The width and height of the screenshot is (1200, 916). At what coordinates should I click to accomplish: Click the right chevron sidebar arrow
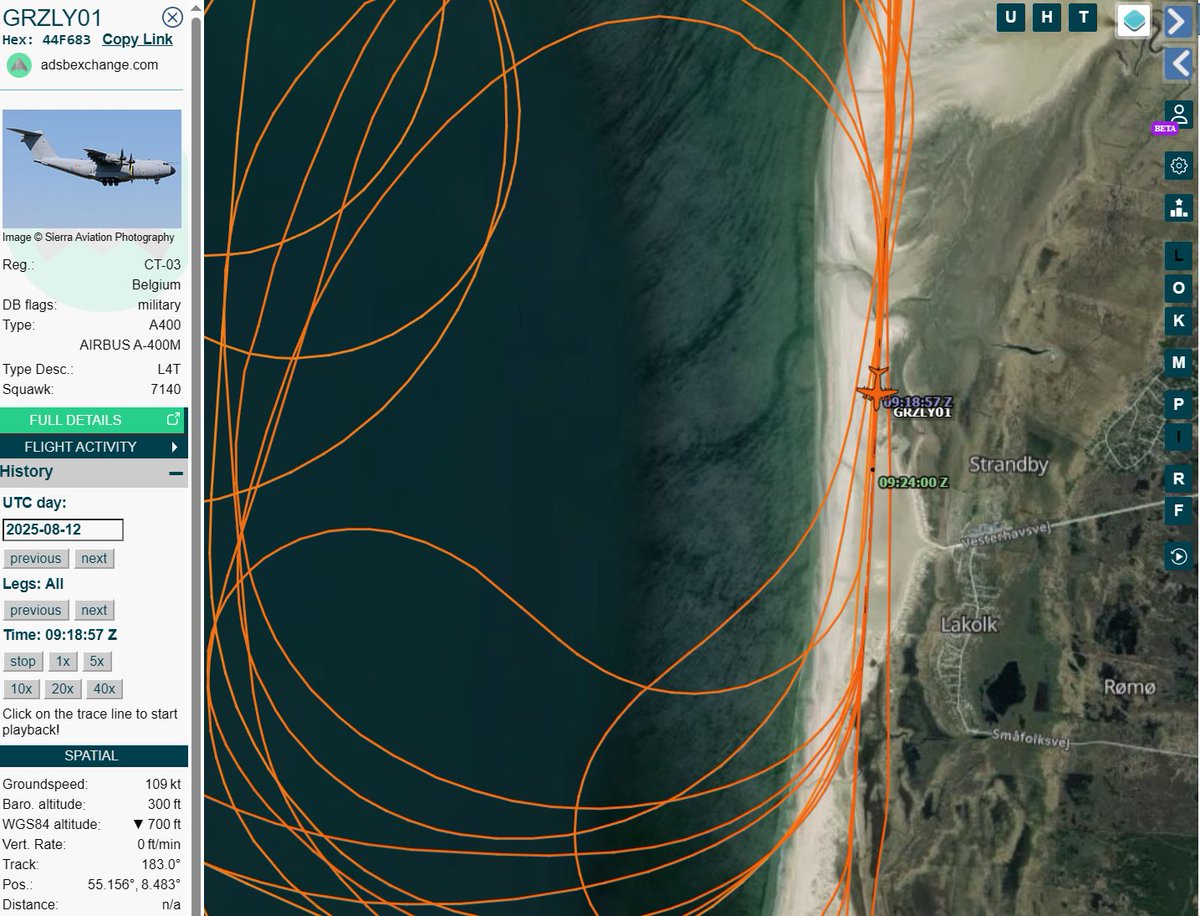pyautogui.click(x=1177, y=21)
